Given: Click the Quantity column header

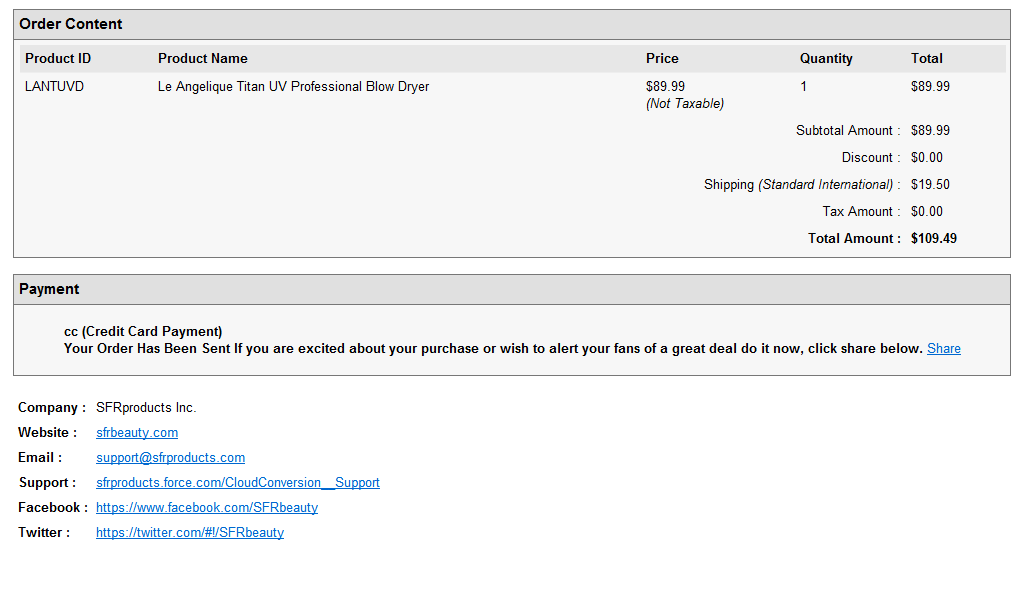Looking at the screenshot, I should (x=826, y=59).
